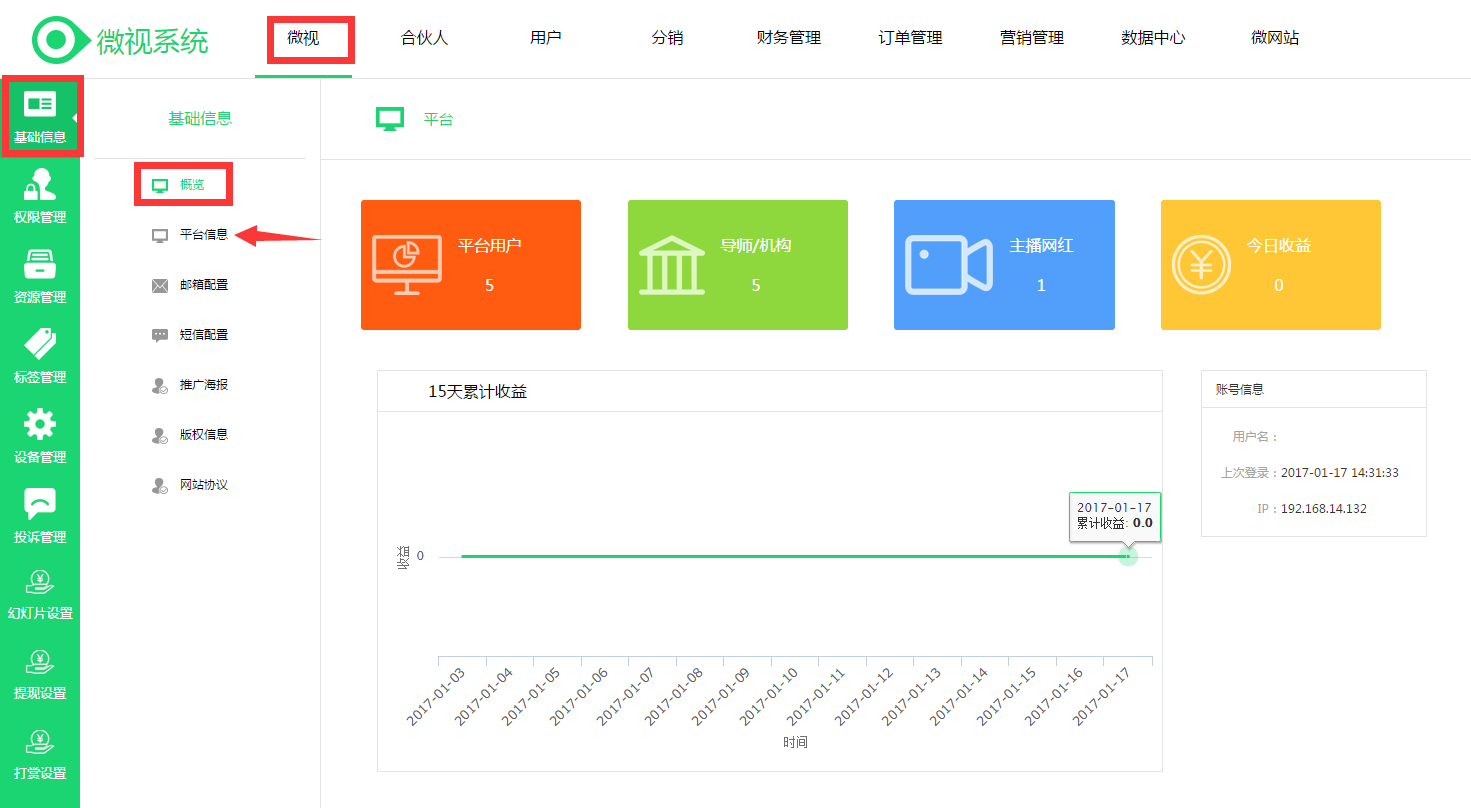Click the 2017-01-17 data point on chart
Screen dimensions: 1471x808
click(1128, 556)
